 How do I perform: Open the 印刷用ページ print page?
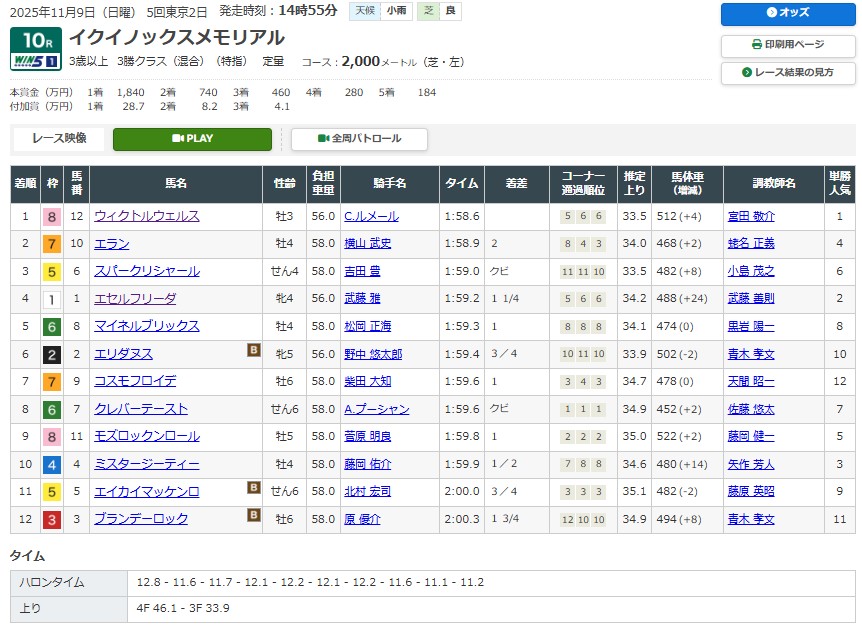click(x=786, y=45)
